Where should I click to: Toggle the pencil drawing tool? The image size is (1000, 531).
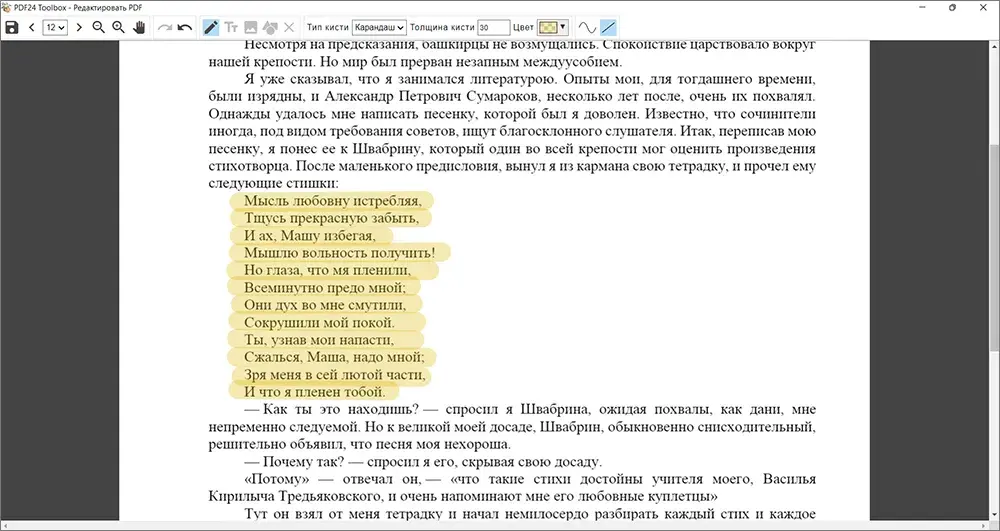pos(210,27)
